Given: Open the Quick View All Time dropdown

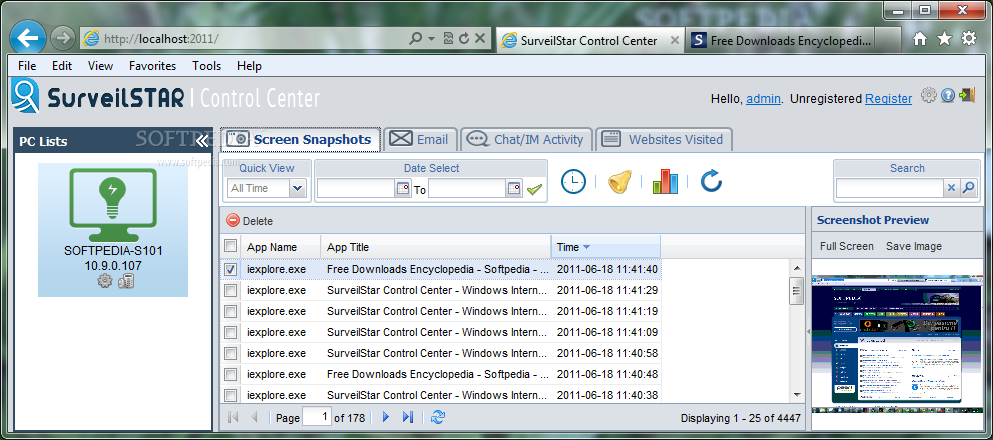Looking at the screenshot, I should coord(298,188).
